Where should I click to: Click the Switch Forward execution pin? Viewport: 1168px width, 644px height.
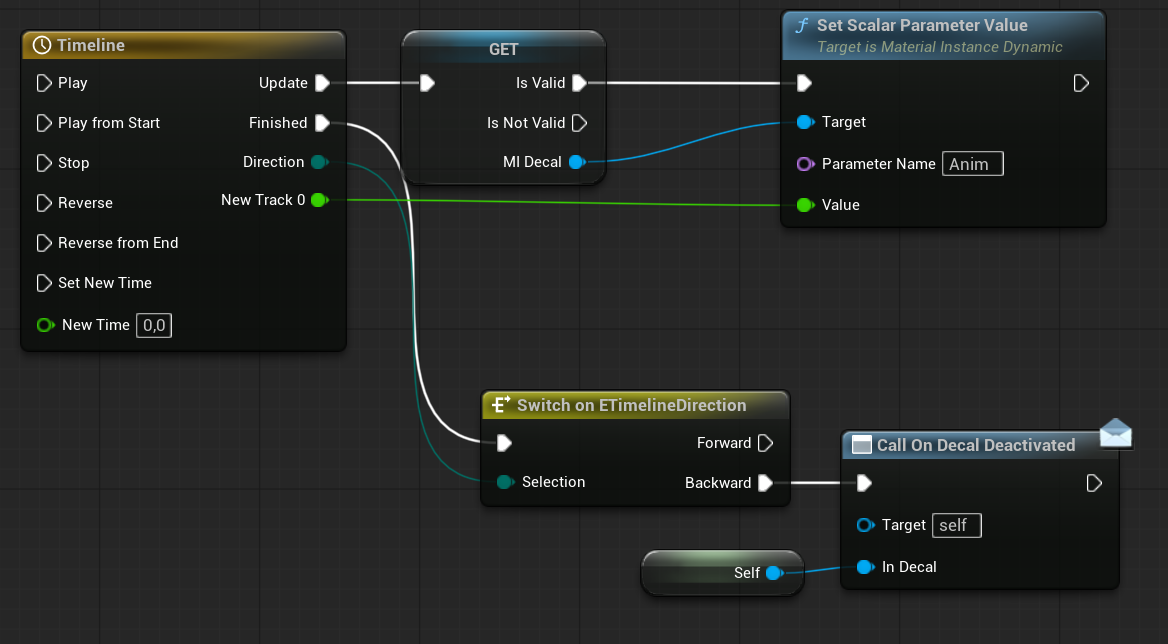765,443
